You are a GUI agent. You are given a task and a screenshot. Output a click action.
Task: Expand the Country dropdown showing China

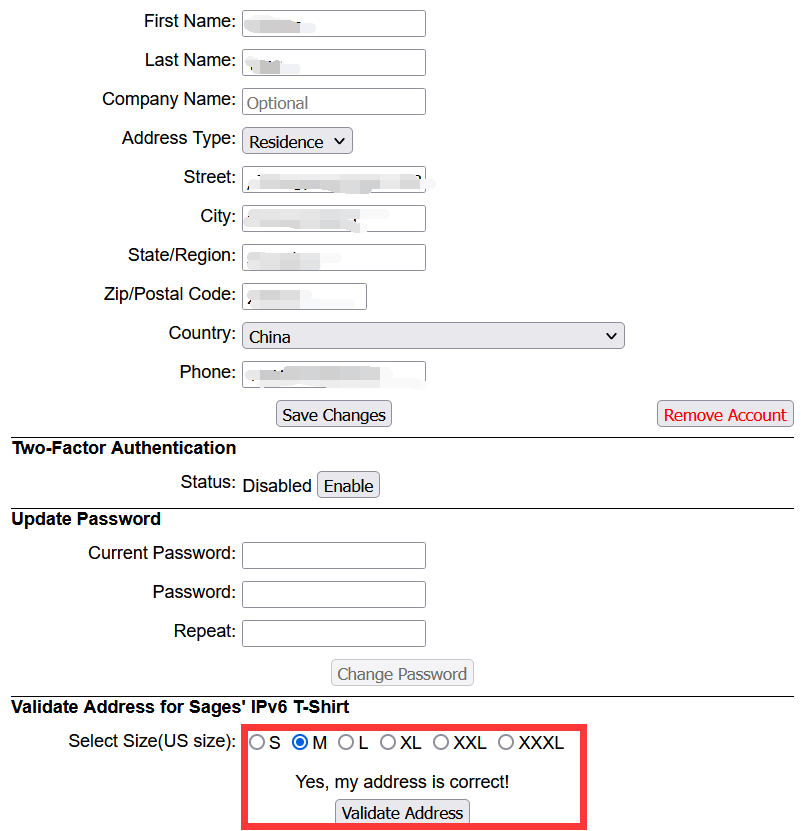tap(433, 336)
